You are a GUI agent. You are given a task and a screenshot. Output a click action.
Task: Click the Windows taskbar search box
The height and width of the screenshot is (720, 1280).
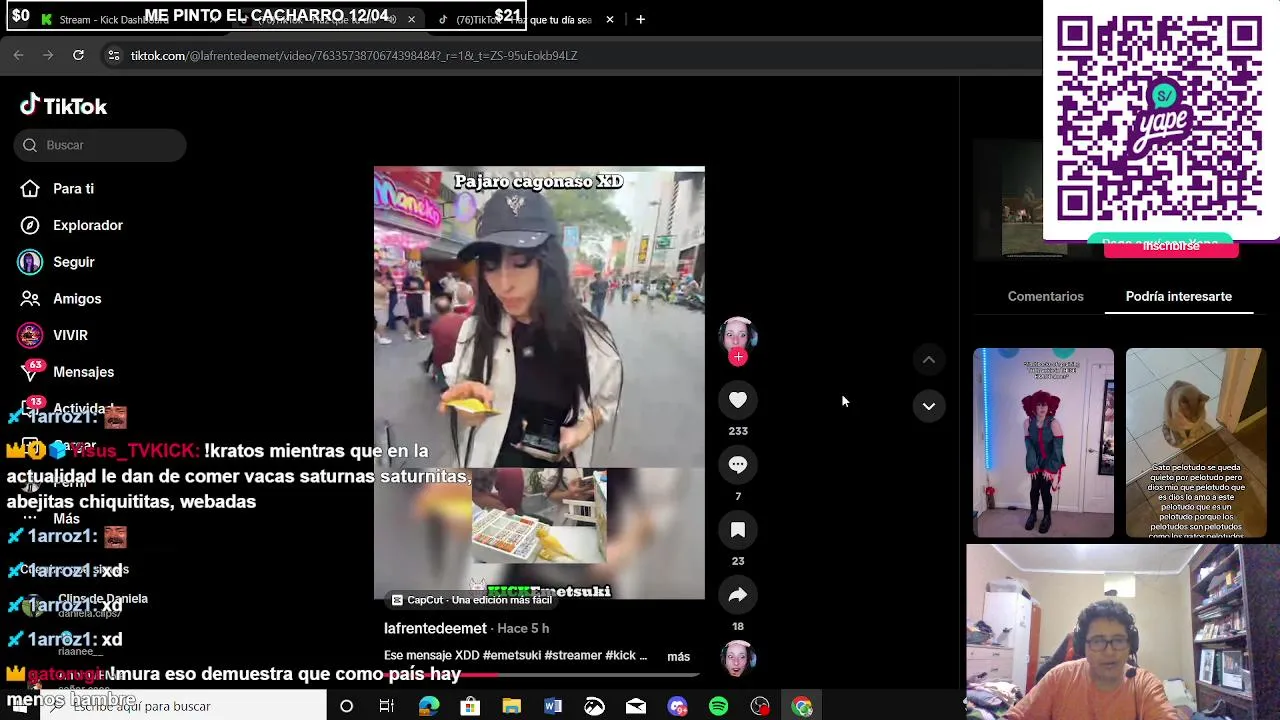click(185, 706)
